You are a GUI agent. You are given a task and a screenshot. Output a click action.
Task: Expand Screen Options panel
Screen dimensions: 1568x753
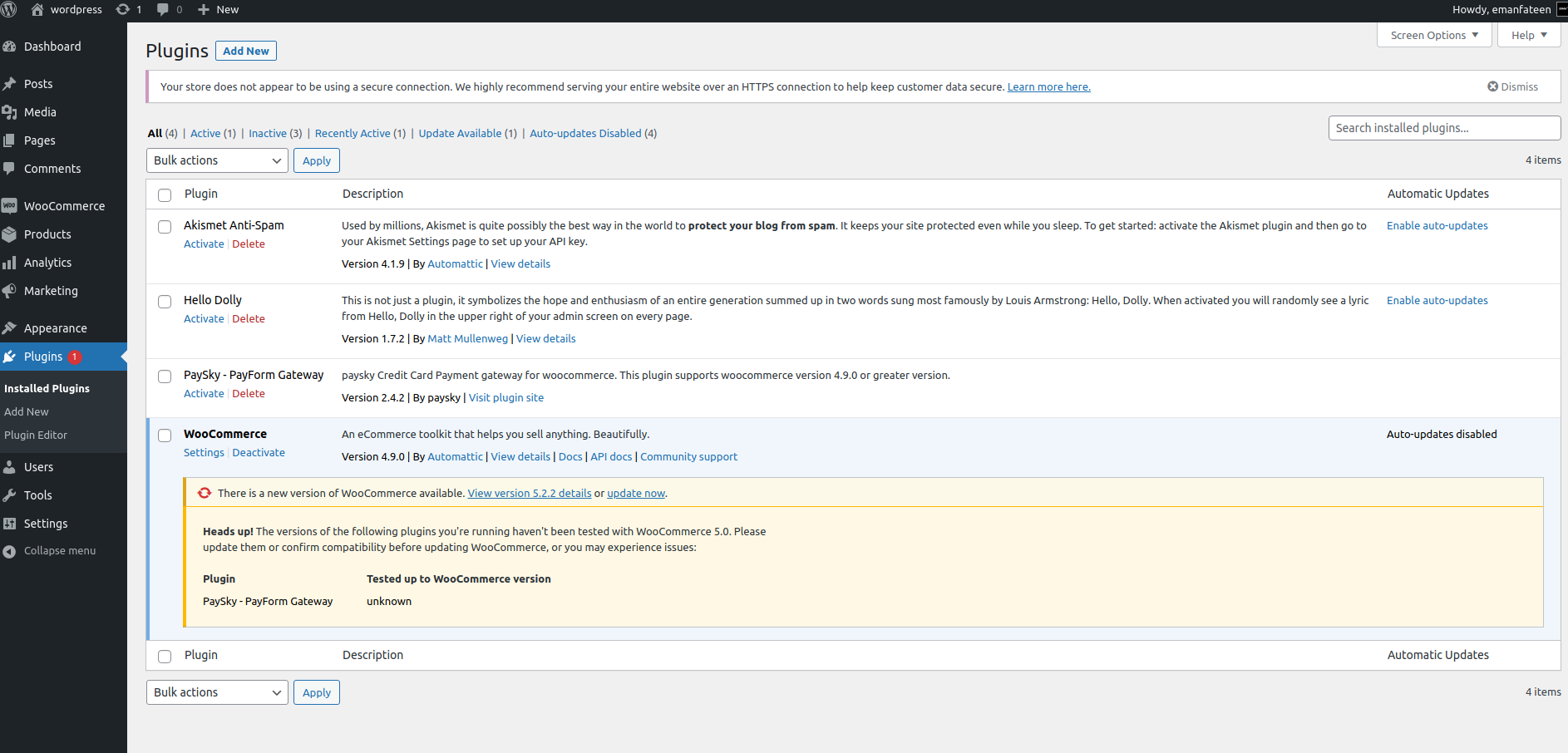click(1434, 35)
